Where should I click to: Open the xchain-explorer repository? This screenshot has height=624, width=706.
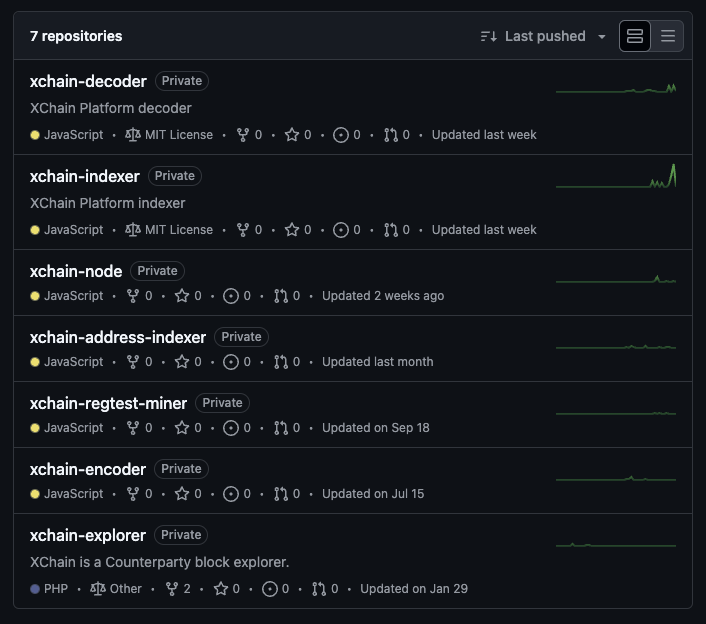pos(88,535)
